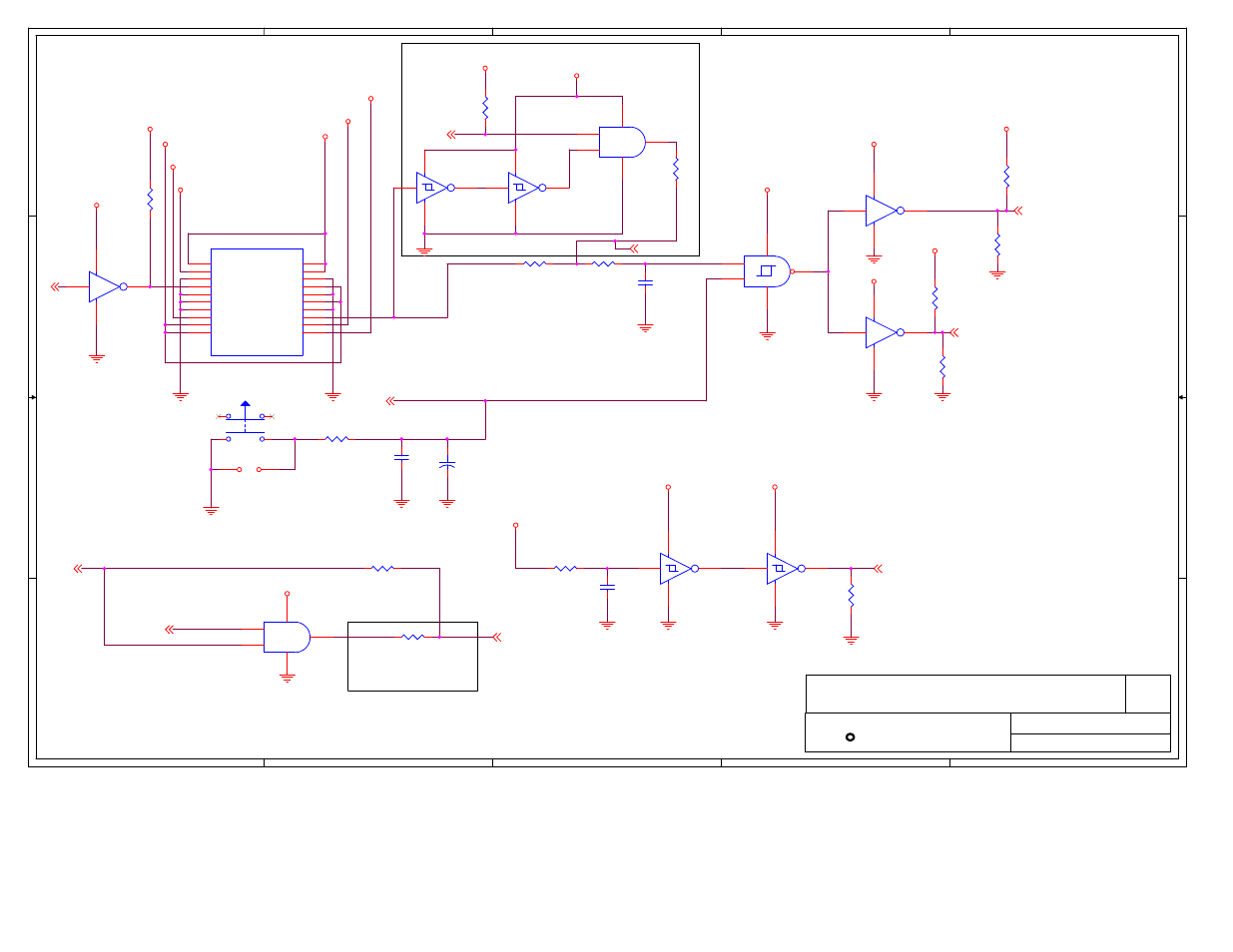The height and width of the screenshot is (952, 1233).
Task: Select the upper-right inverter after the NAND gate
Action: pos(885,211)
